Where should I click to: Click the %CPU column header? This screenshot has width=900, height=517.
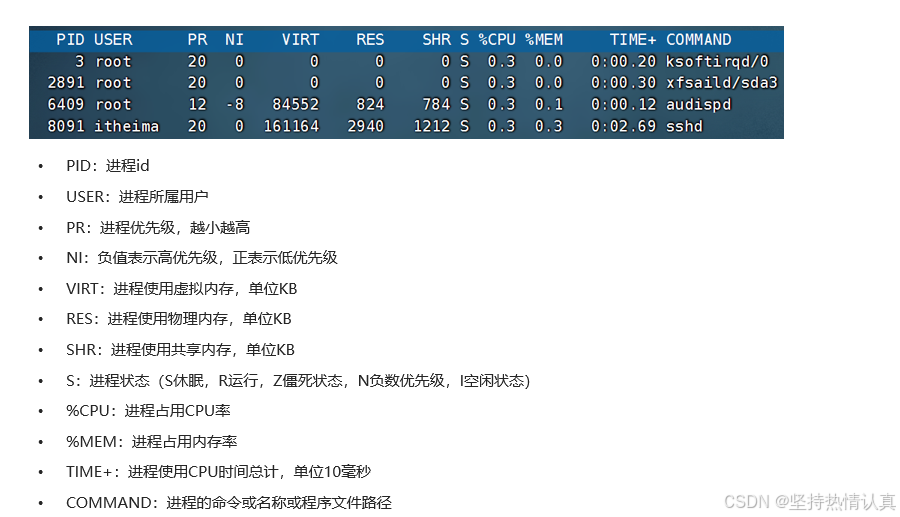pos(497,40)
